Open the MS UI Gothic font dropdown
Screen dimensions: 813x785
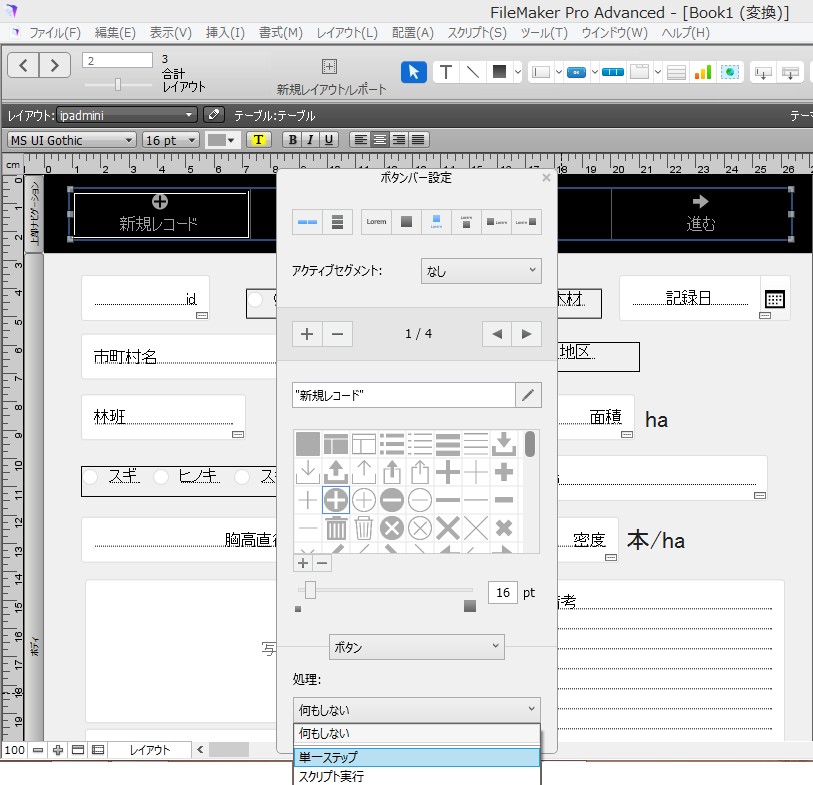(x=72, y=140)
